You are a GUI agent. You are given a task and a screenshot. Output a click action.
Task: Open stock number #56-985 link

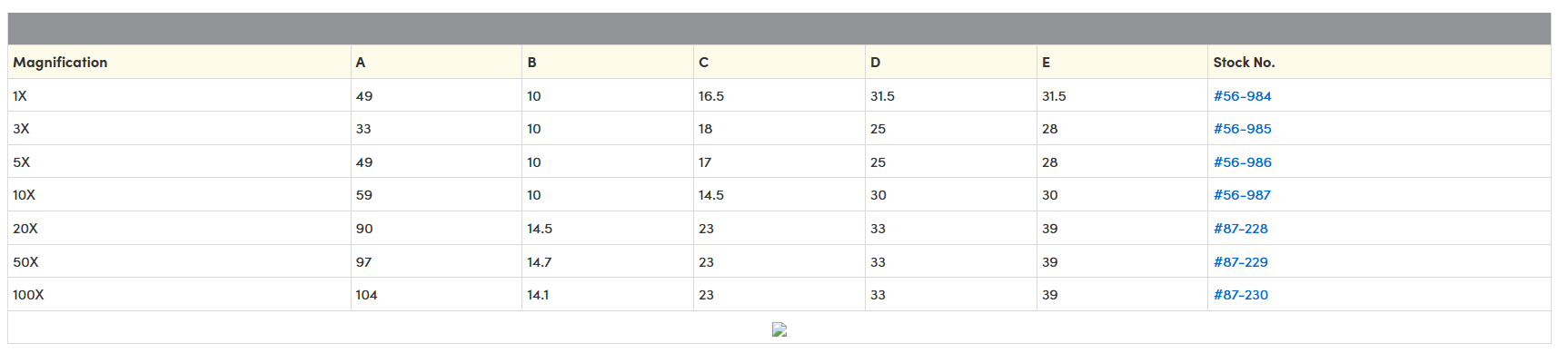coord(1242,129)
